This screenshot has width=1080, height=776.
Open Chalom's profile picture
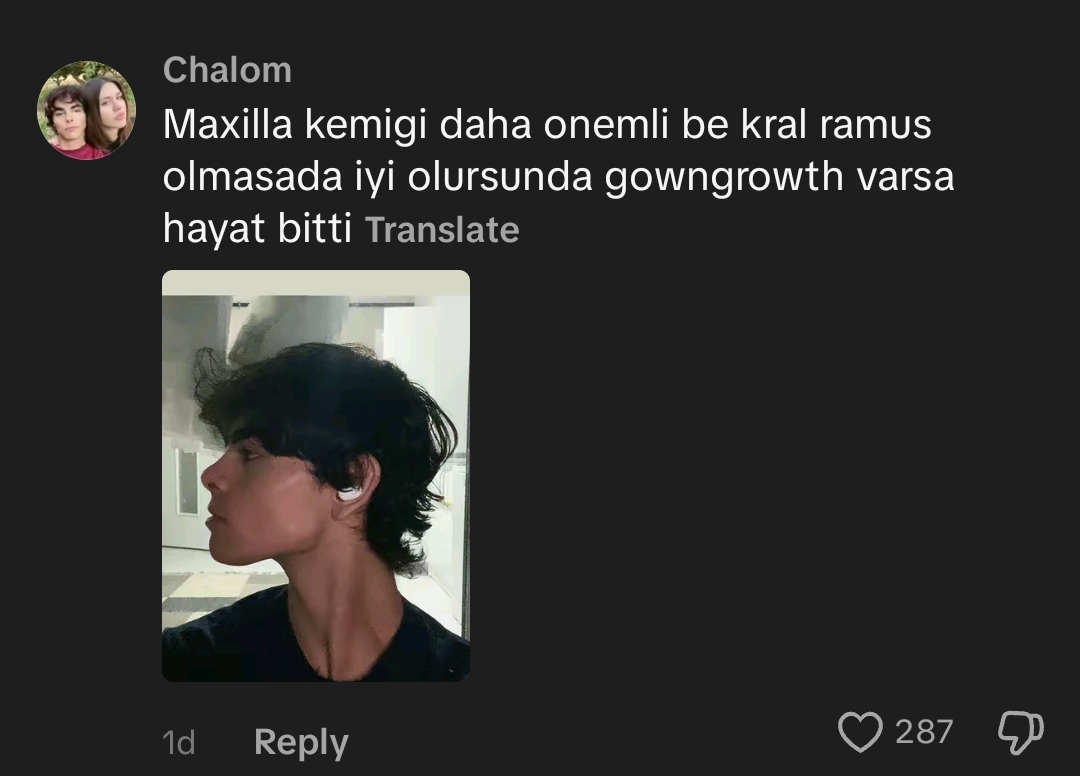86,110
